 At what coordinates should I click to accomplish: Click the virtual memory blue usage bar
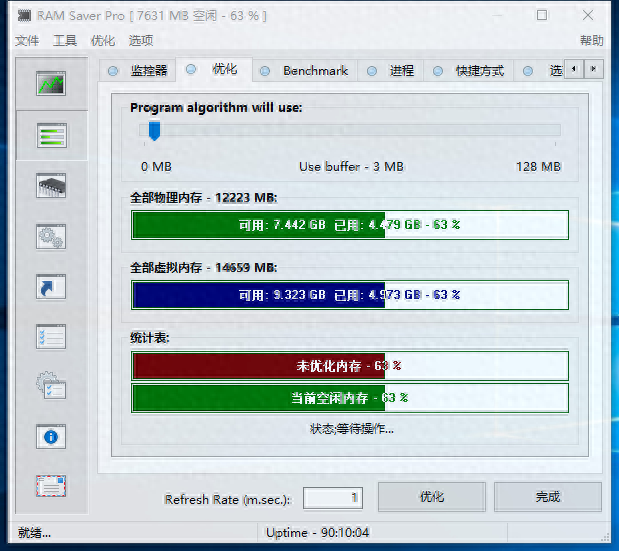tap(350, 295)
